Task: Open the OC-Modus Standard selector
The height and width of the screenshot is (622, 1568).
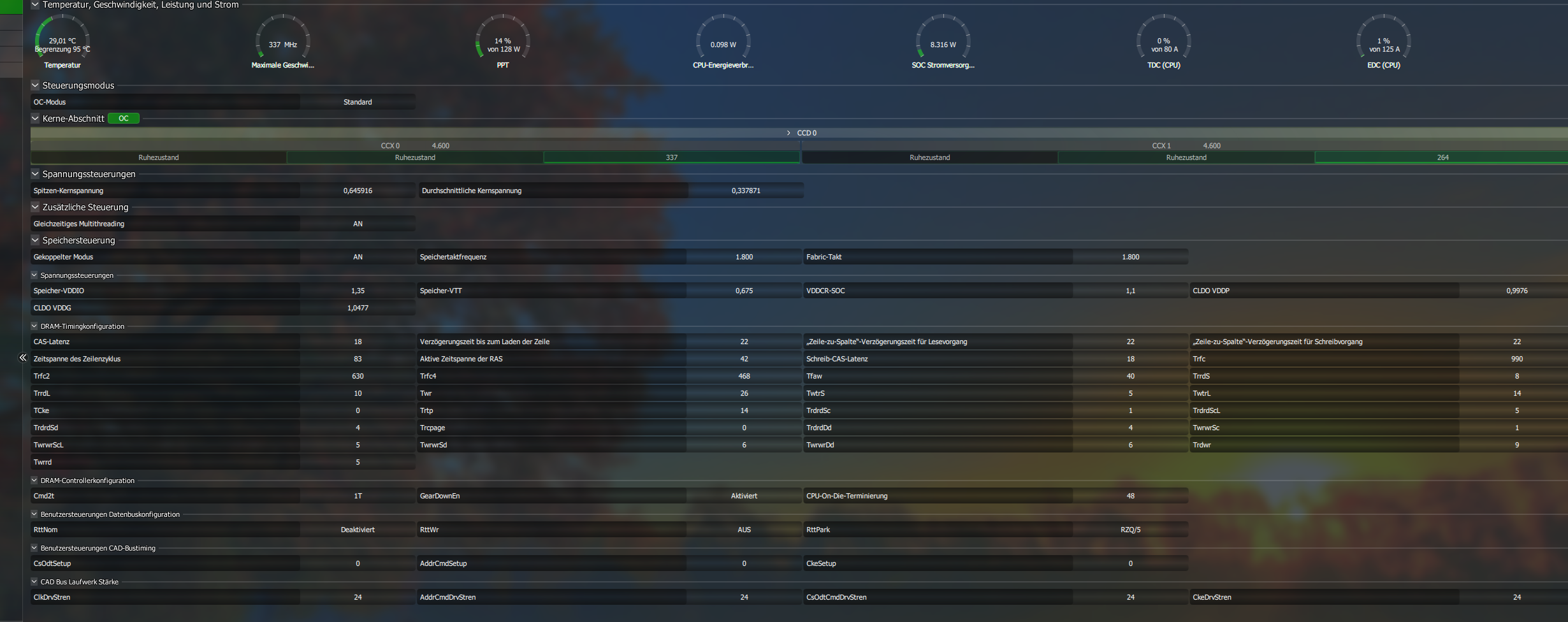Action: tap(358, 101)
